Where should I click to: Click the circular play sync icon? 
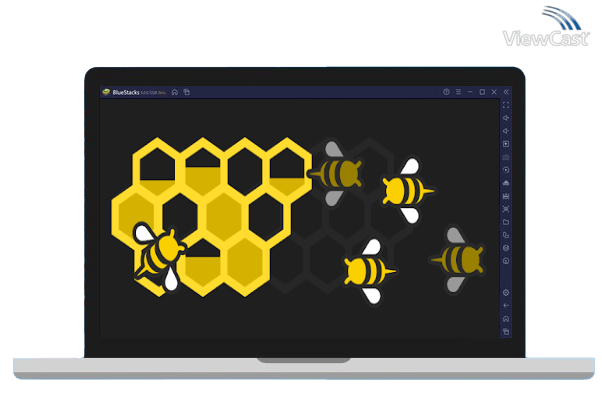pyautogui.click(x=506, y=170)
